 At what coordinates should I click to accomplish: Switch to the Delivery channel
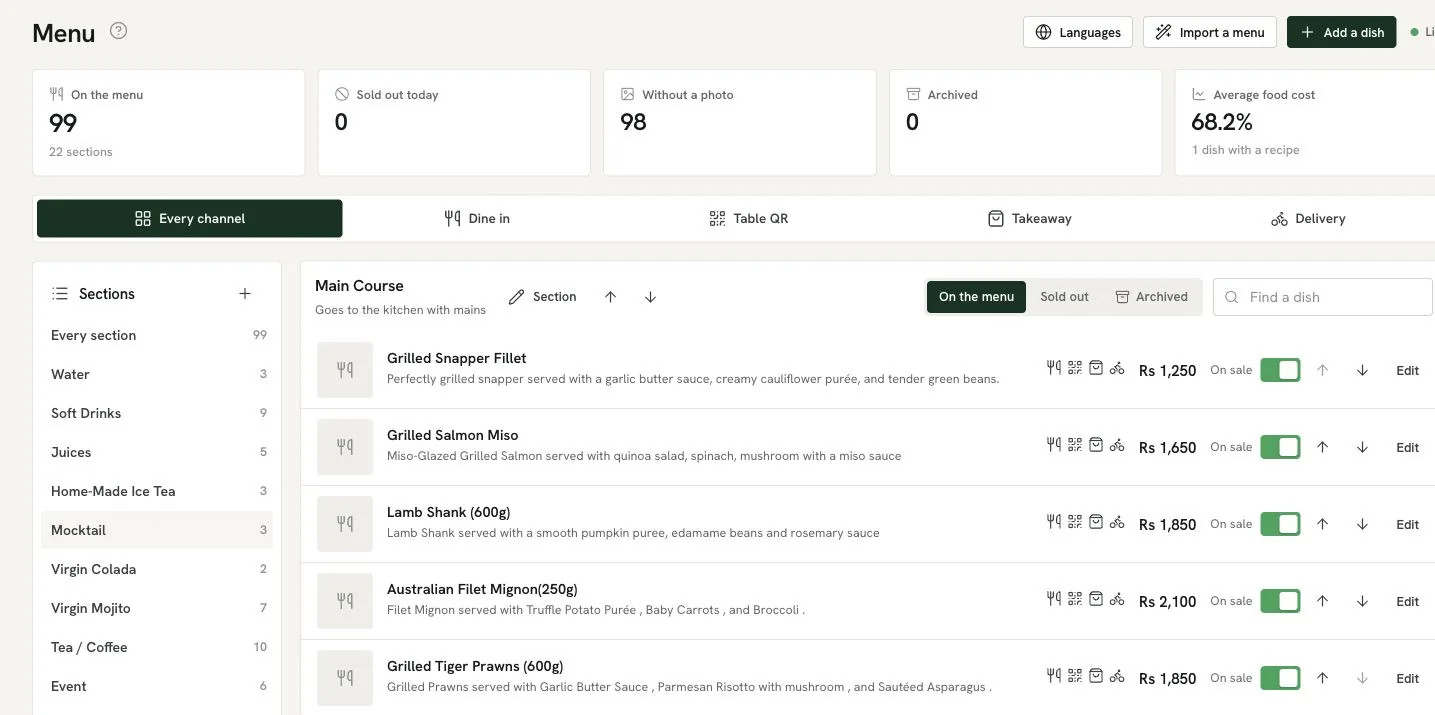click(x=1308, y=219)
